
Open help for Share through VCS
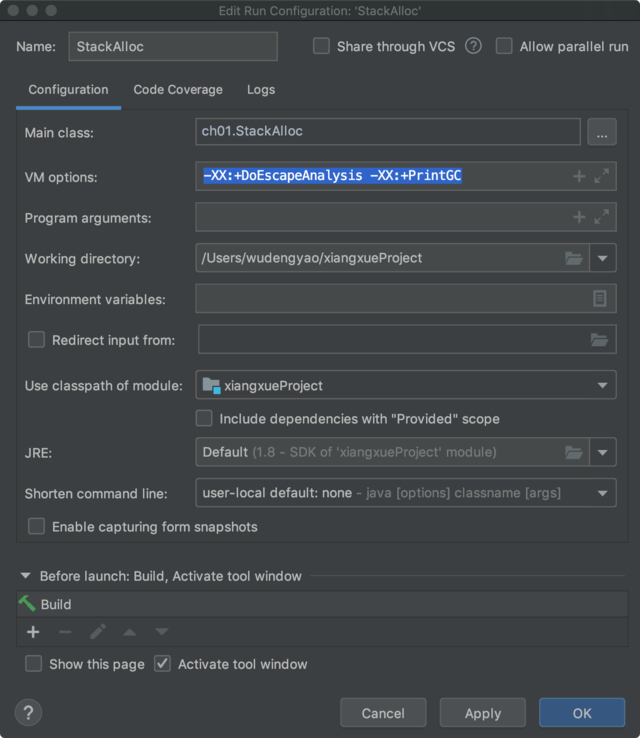click(x=473, y=46)
